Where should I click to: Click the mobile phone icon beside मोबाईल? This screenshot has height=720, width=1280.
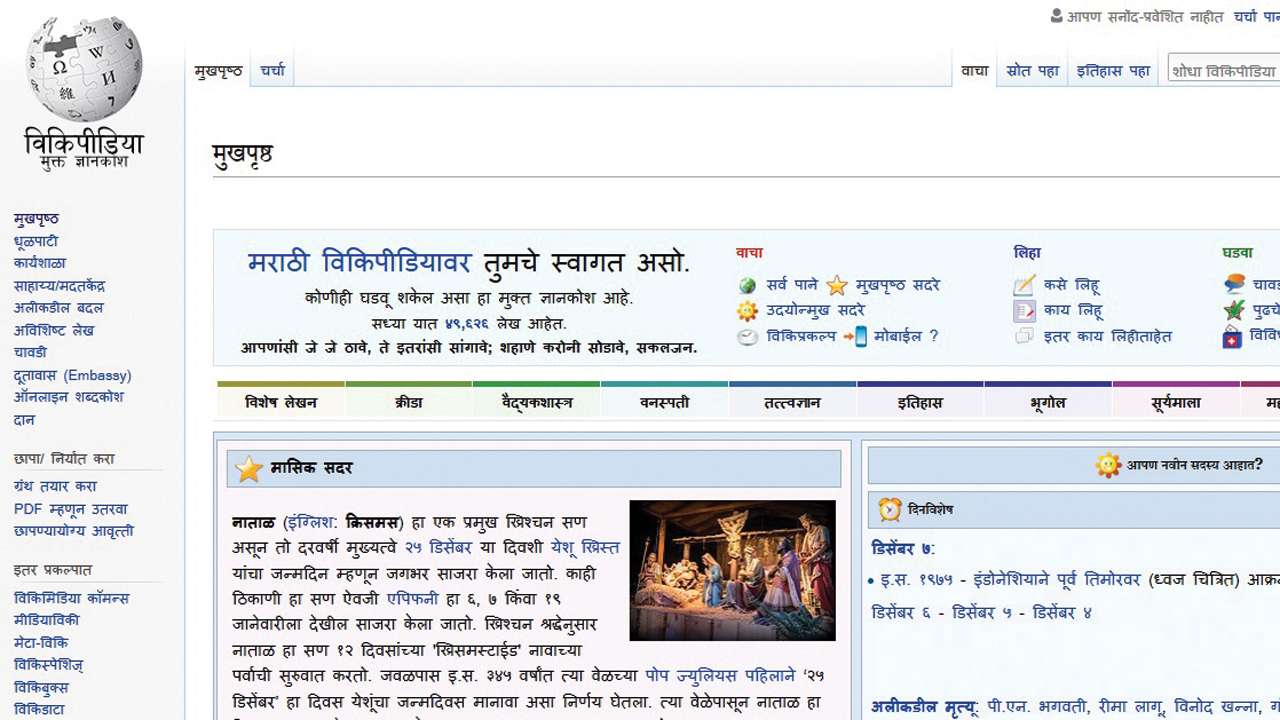859,337
